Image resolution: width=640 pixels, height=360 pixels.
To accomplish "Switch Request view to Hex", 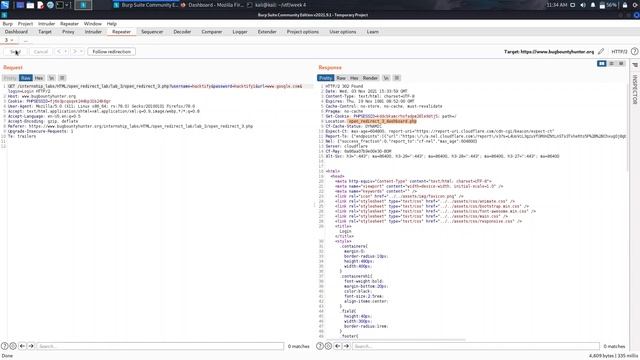I will 39,78.
